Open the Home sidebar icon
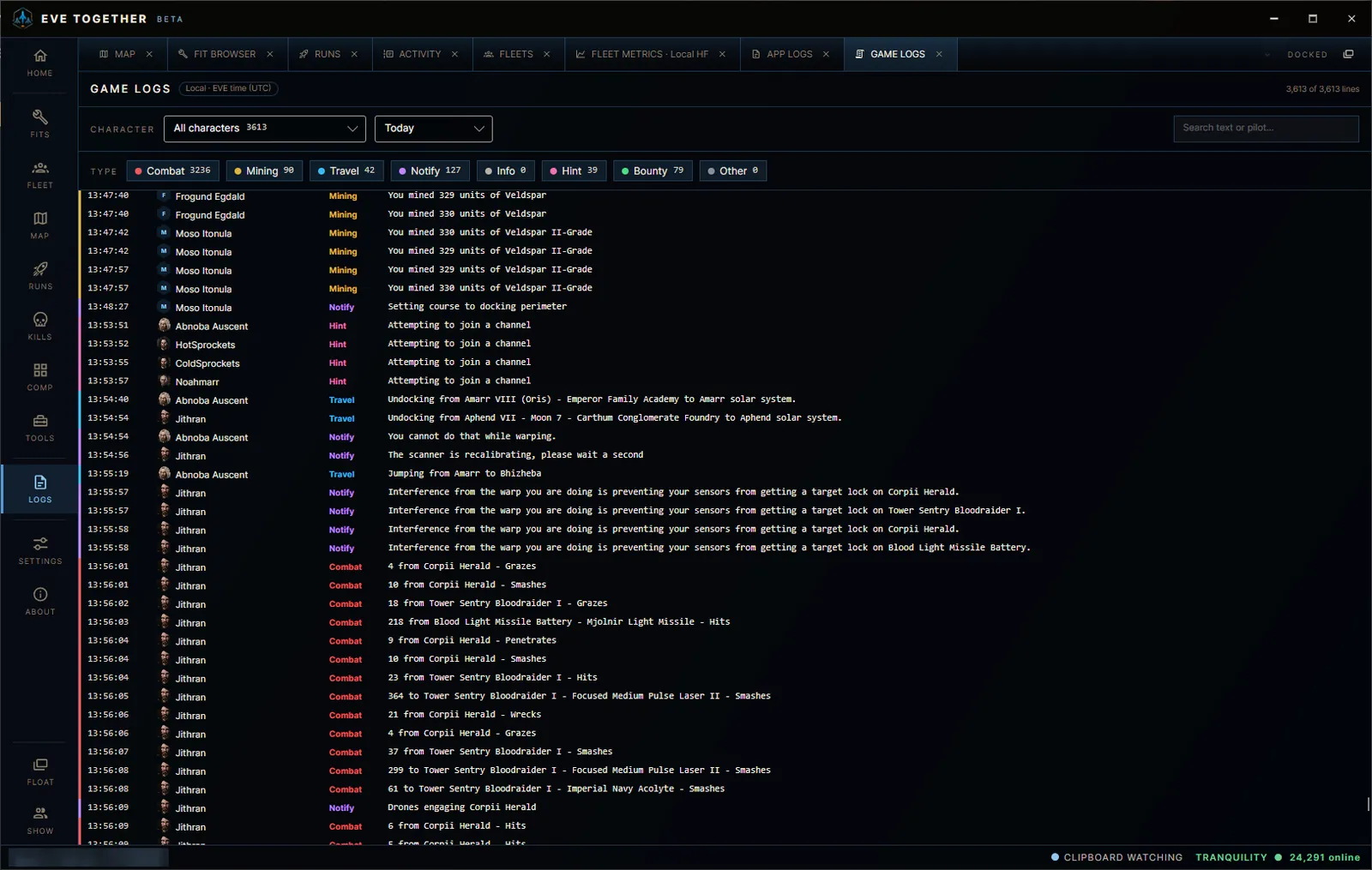The width and height of the screenshot is (1372, 870). pos(39,63)
